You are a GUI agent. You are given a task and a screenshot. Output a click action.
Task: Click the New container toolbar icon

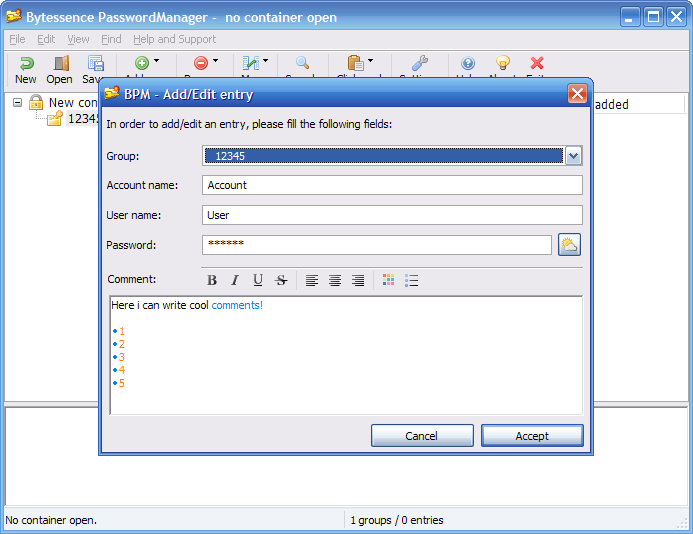26,63
